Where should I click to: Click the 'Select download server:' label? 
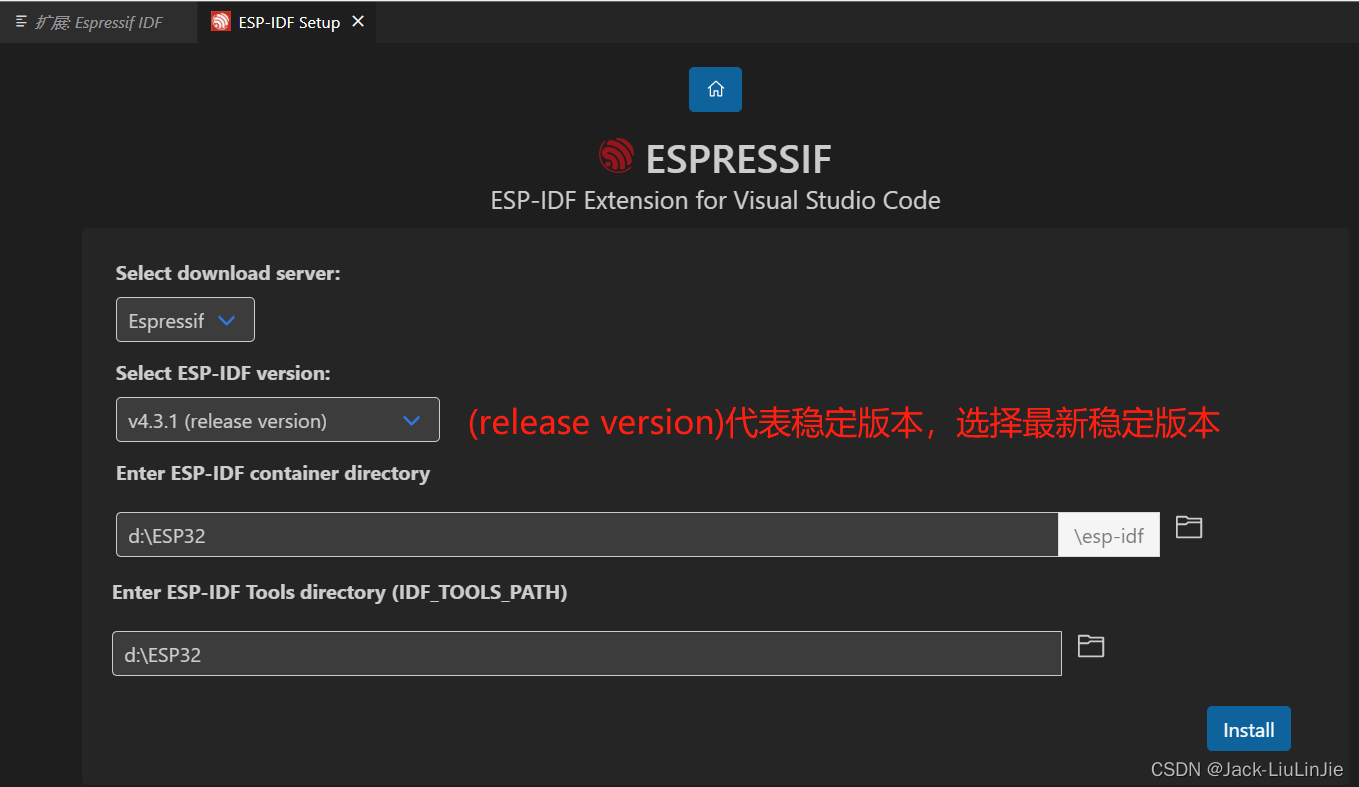tap(228, 273)
